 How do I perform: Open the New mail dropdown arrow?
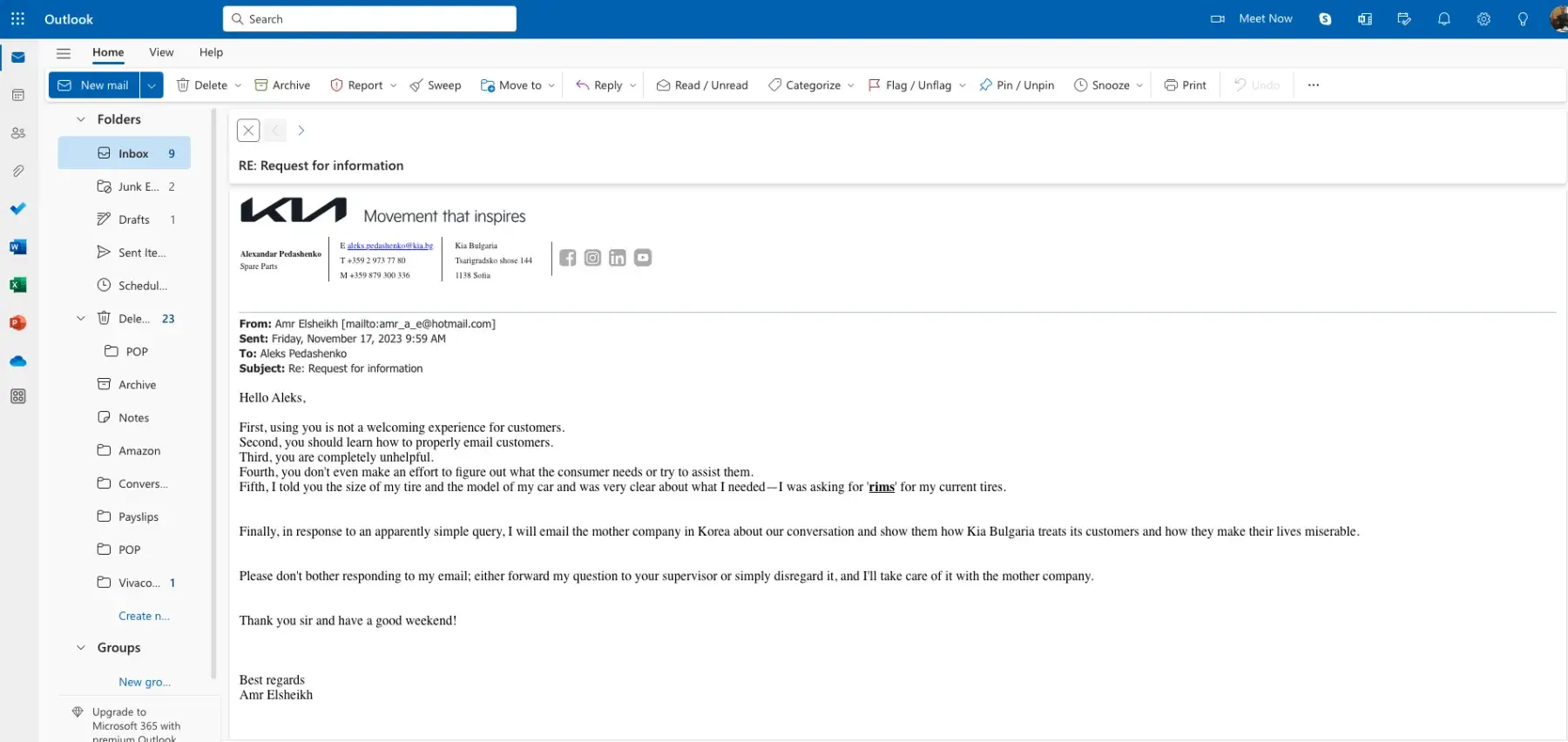pyautogui.click(x=152, y=85)
